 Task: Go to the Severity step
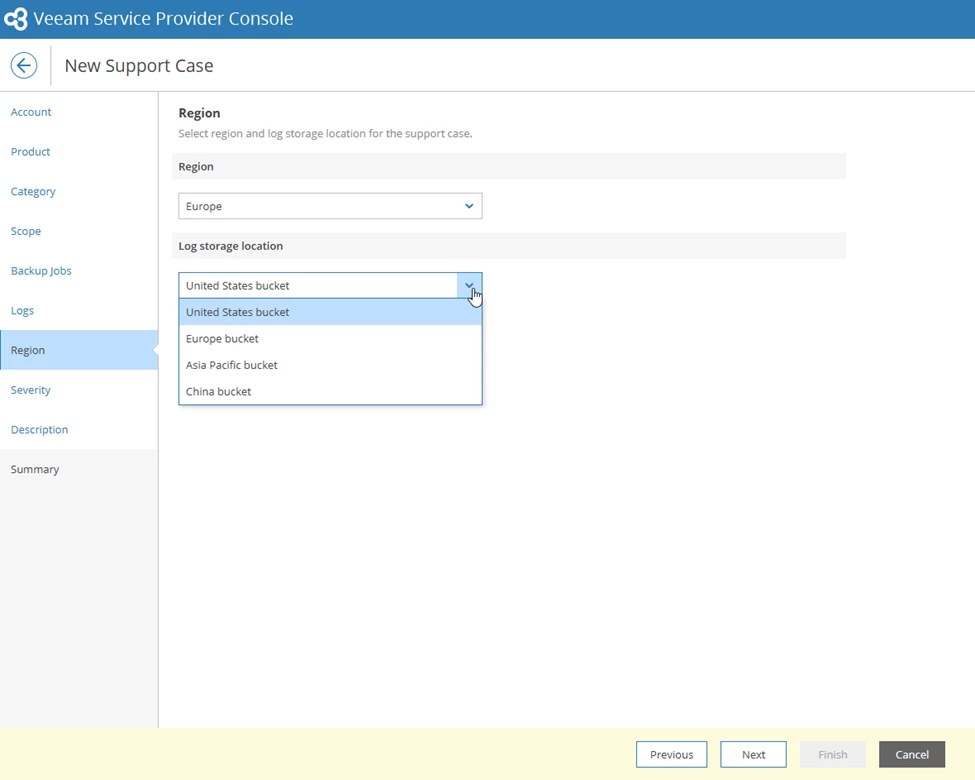(30, 390)
